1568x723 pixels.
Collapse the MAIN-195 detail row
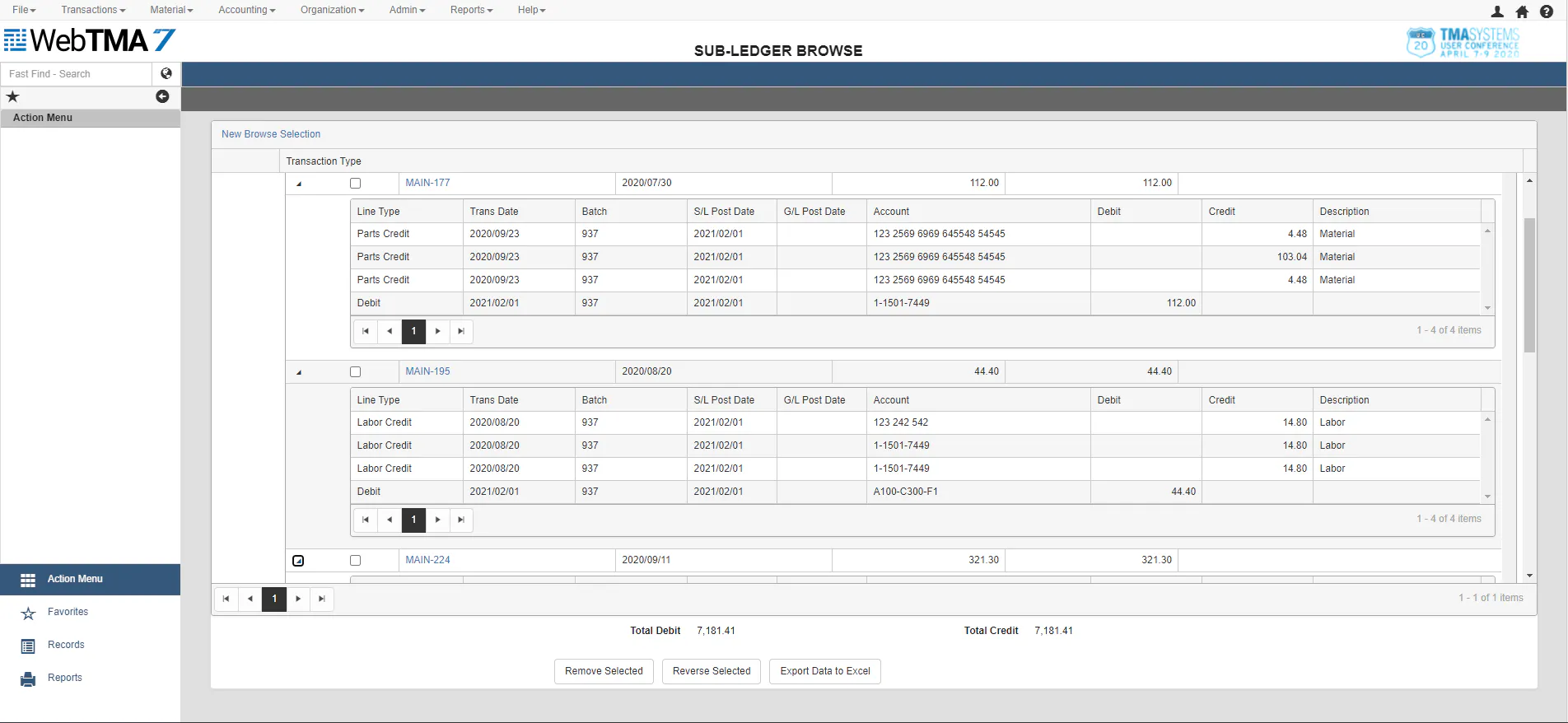point(299,372)
